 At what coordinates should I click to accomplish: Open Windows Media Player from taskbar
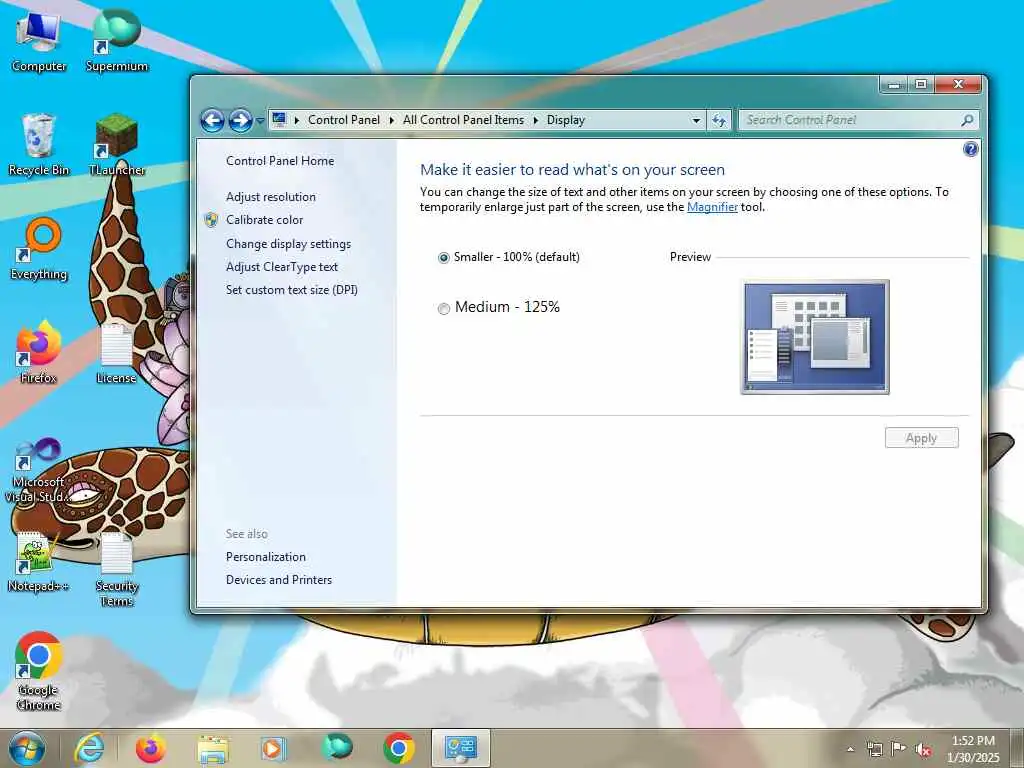274,748
